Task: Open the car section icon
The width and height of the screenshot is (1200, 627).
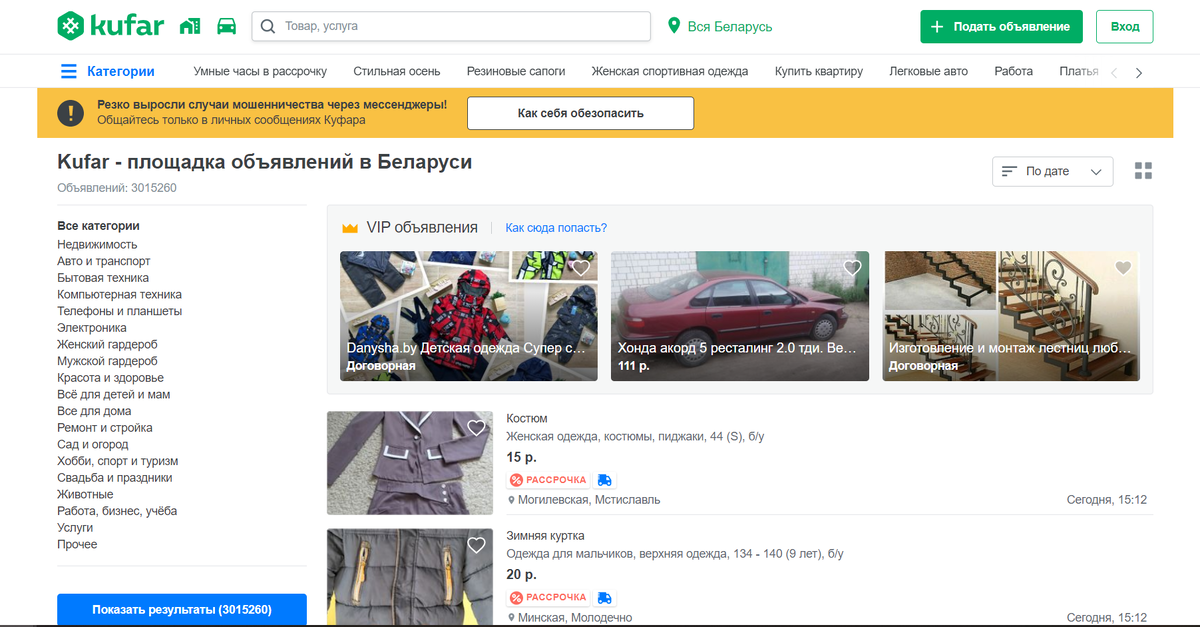Action: point(227,26)
